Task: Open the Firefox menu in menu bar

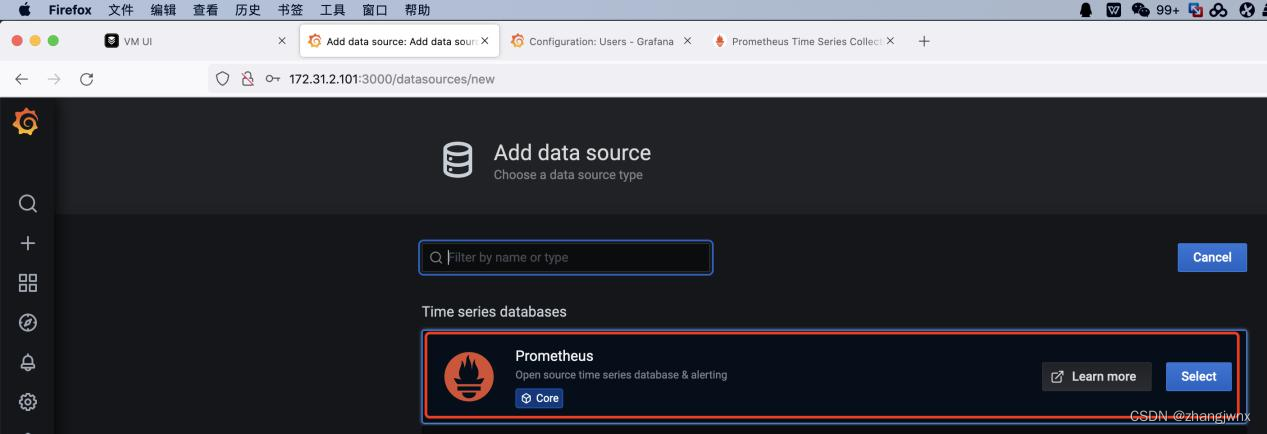Action: 70,10
